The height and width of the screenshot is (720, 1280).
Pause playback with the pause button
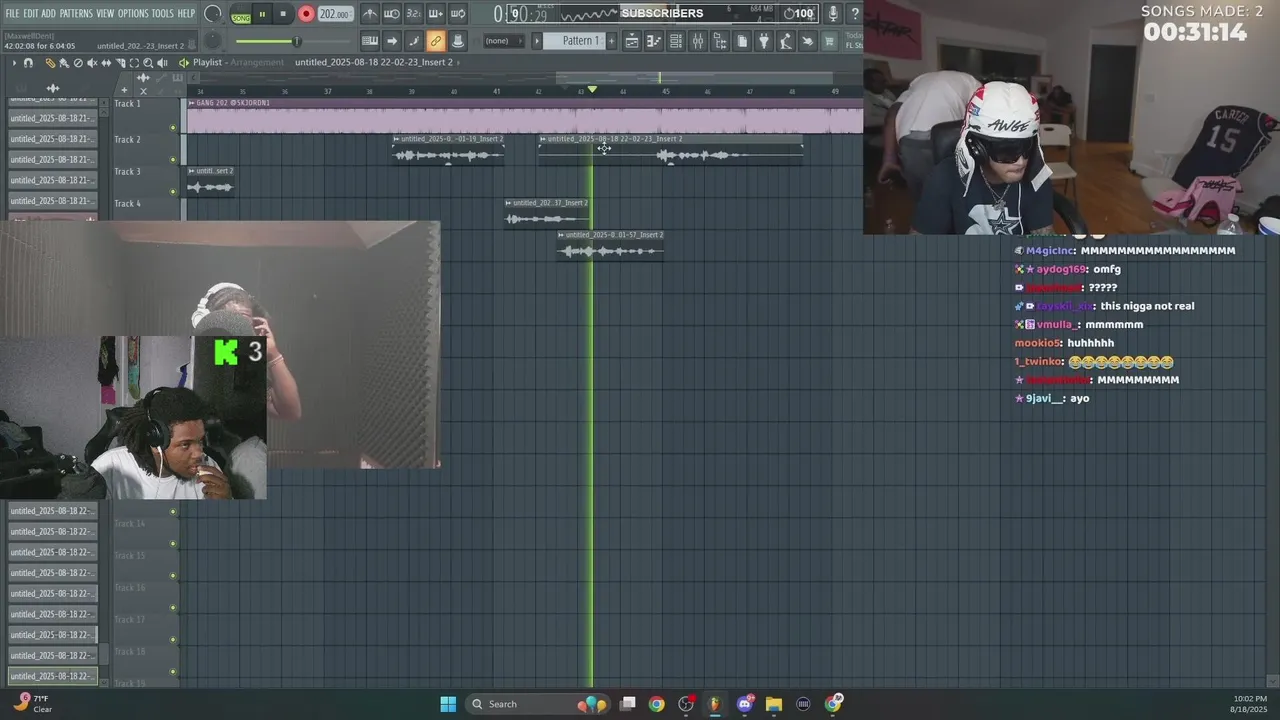(x=262, y=14)
